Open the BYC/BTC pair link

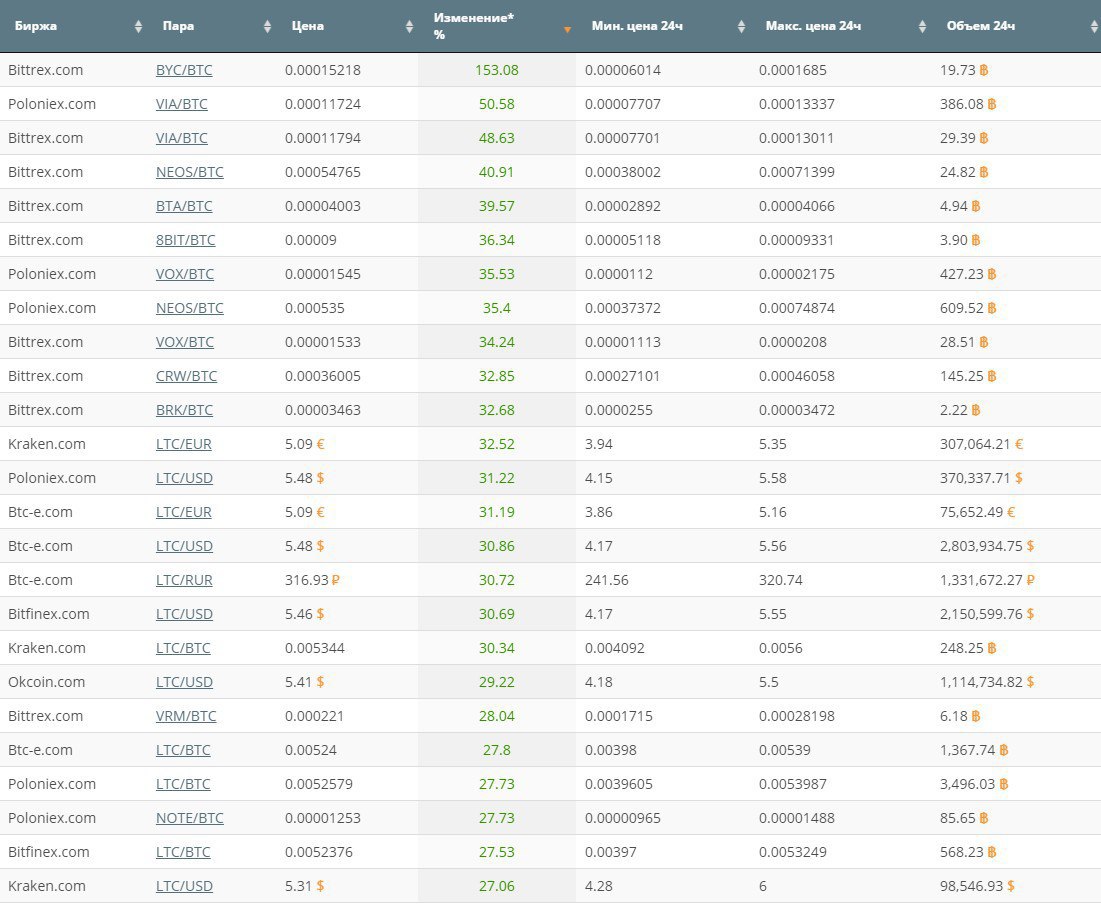pos(184,70)
